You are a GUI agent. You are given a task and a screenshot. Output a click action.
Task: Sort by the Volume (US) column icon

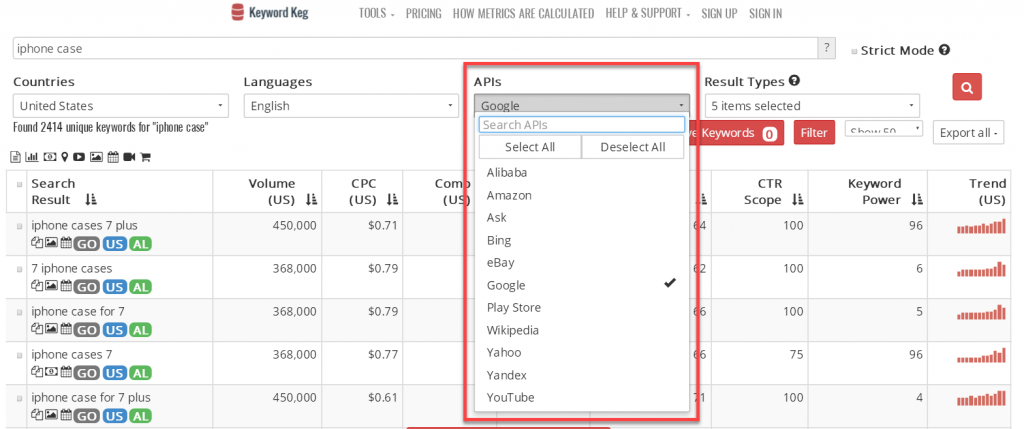[311, 199]
